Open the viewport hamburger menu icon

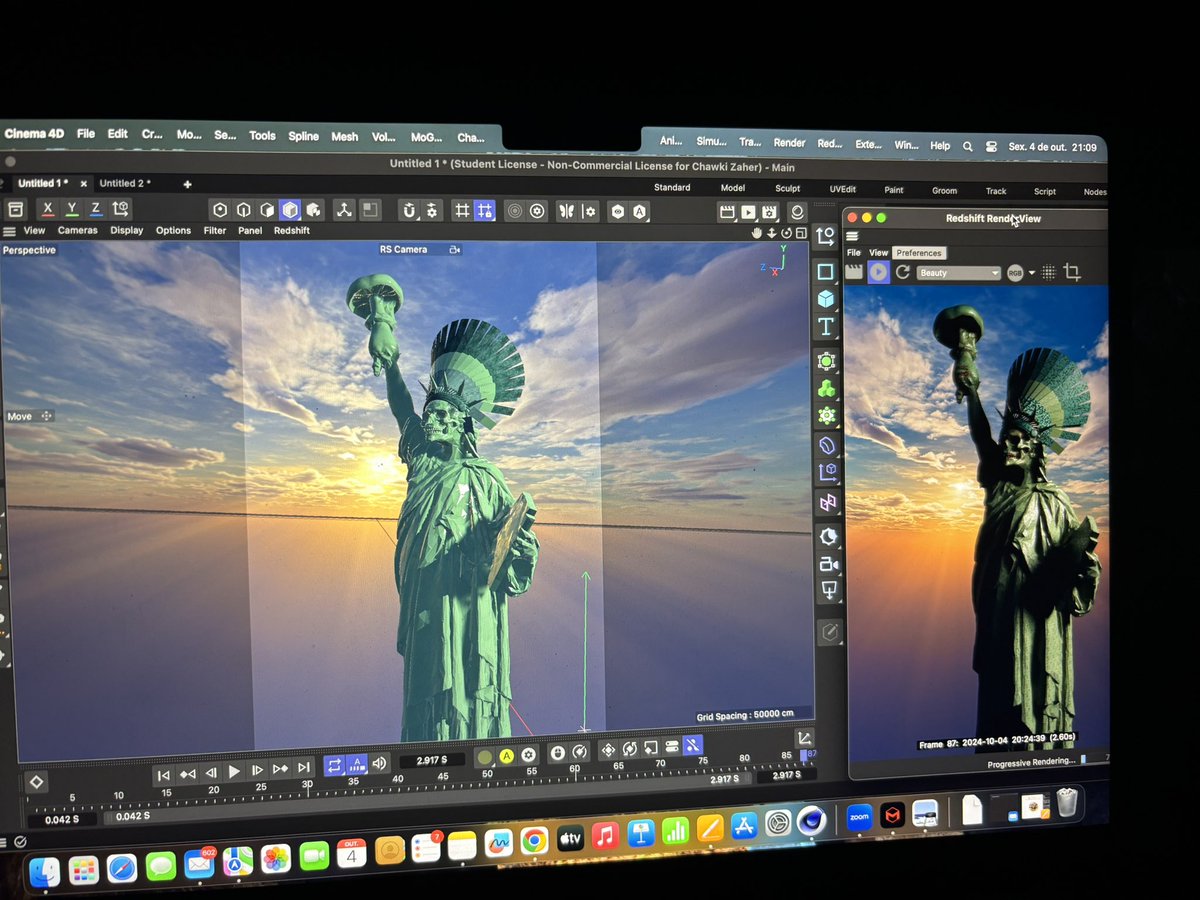pyautogui.click(x=9, y=231)
